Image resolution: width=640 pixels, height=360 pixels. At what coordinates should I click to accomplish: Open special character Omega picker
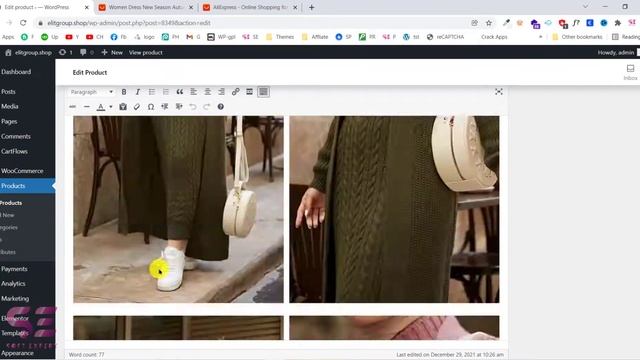151,107
